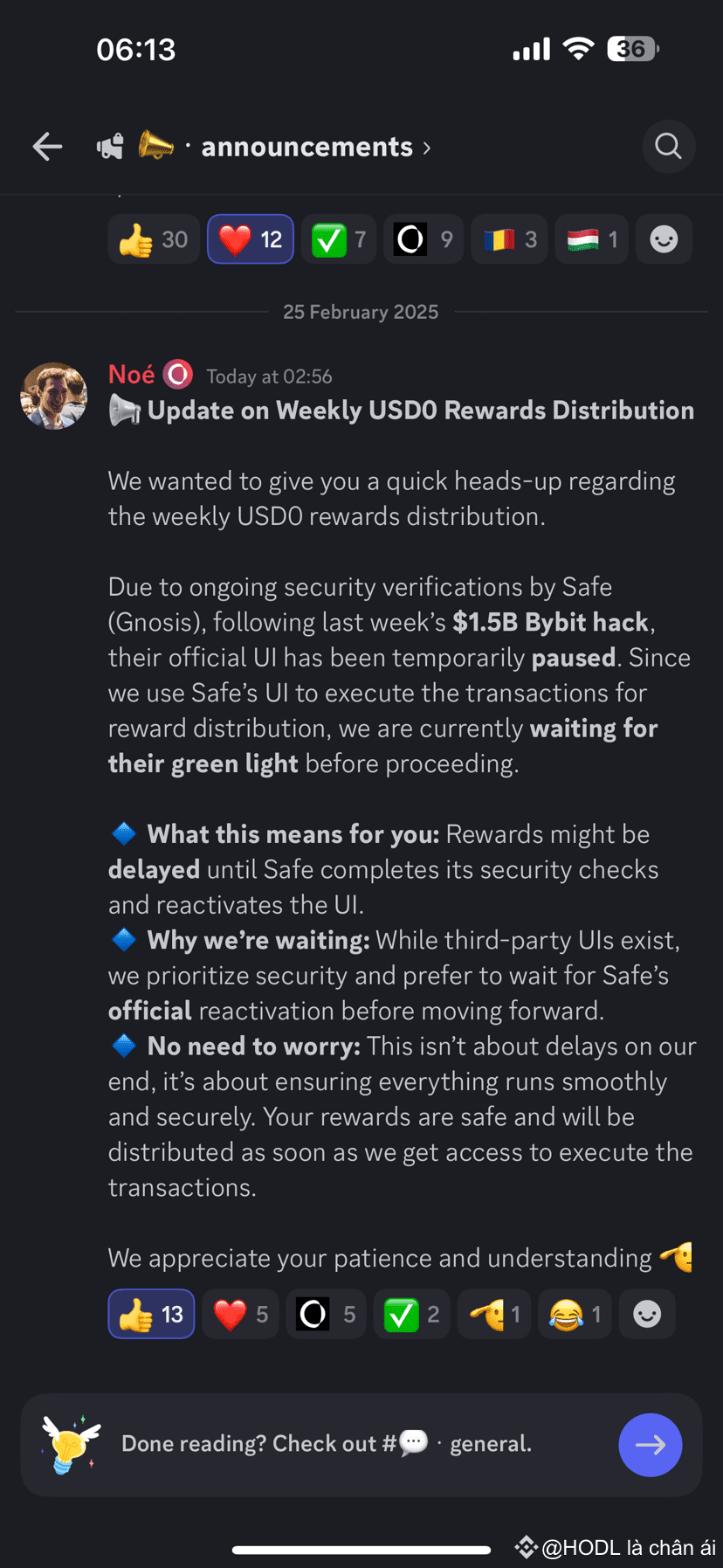
Task: Tap the Noé username to open their profile
Action: (129, 374)
